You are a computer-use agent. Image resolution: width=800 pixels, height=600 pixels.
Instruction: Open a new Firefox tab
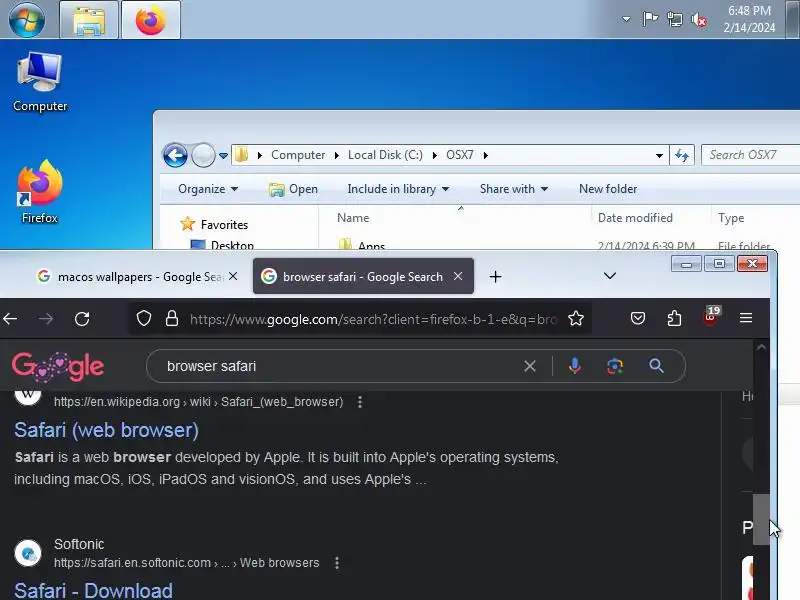(x=495, y=277)
